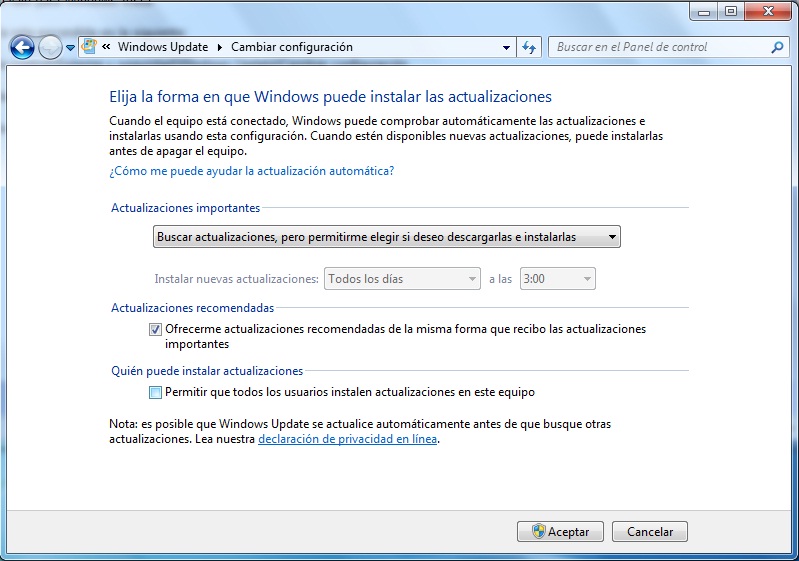Click the Instalar nuevas actualizaciones label
799x561 pixels.
pos(236,279)
